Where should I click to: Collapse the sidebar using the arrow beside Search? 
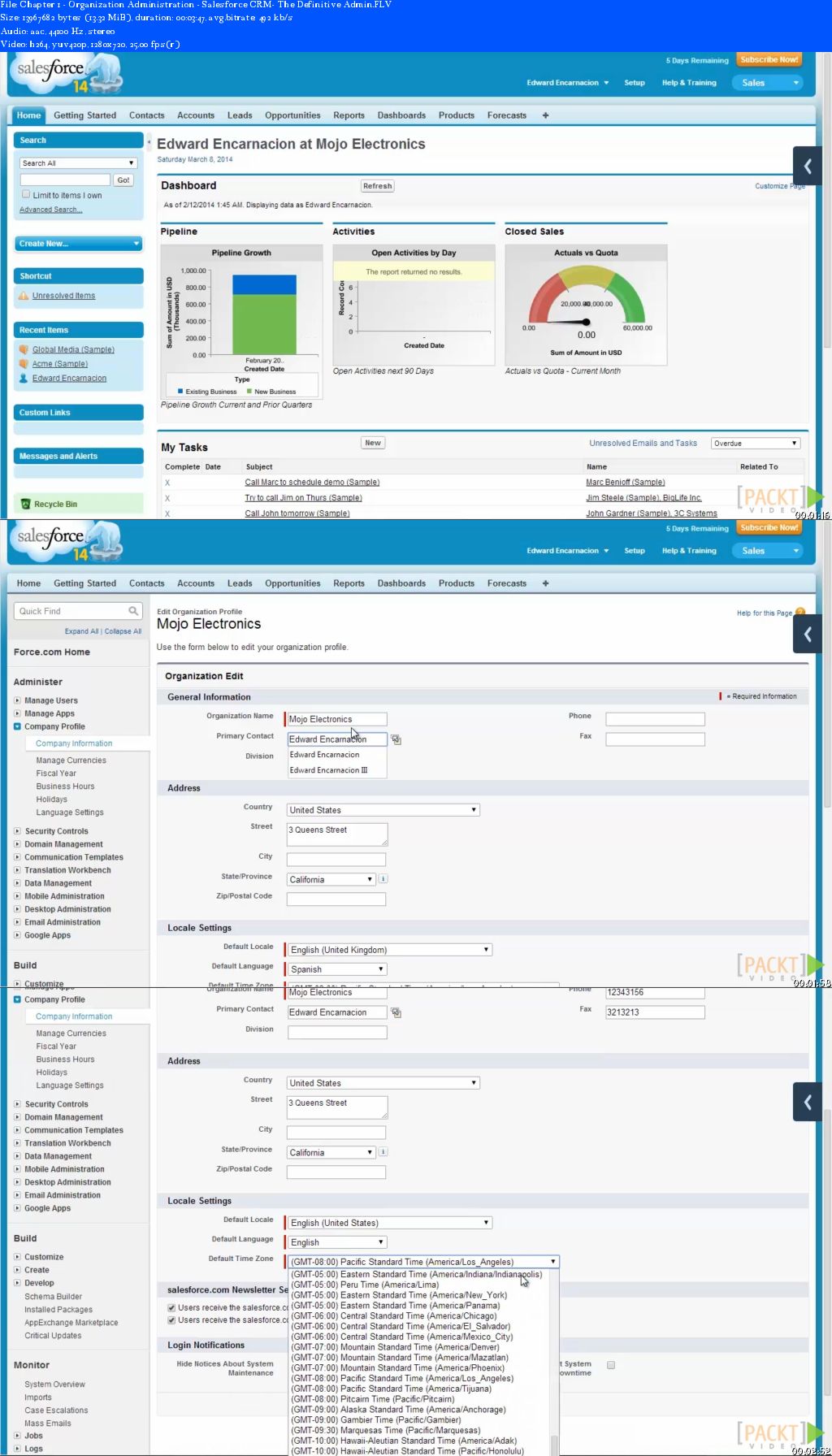pos(149,142)
